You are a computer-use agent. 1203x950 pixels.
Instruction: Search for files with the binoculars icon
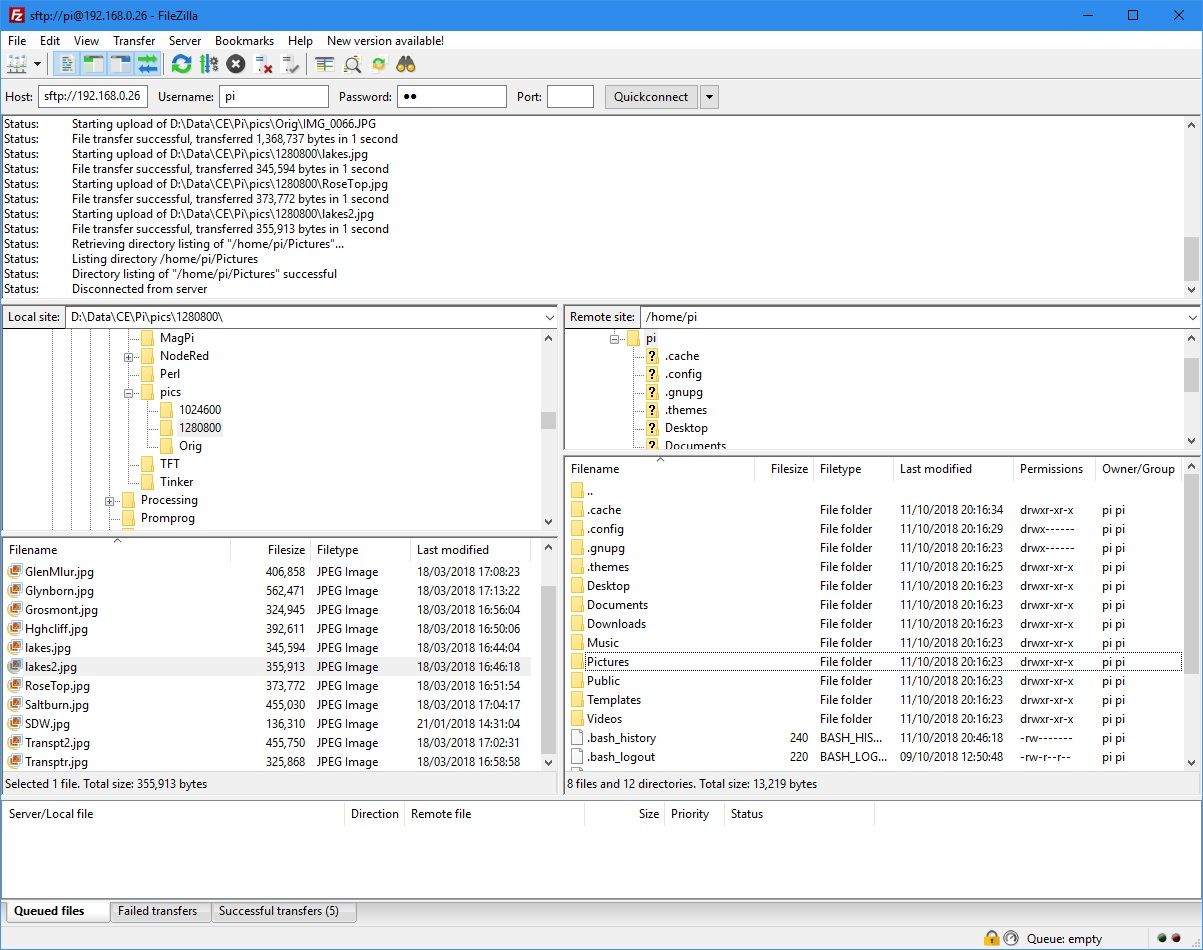point(406,64)
